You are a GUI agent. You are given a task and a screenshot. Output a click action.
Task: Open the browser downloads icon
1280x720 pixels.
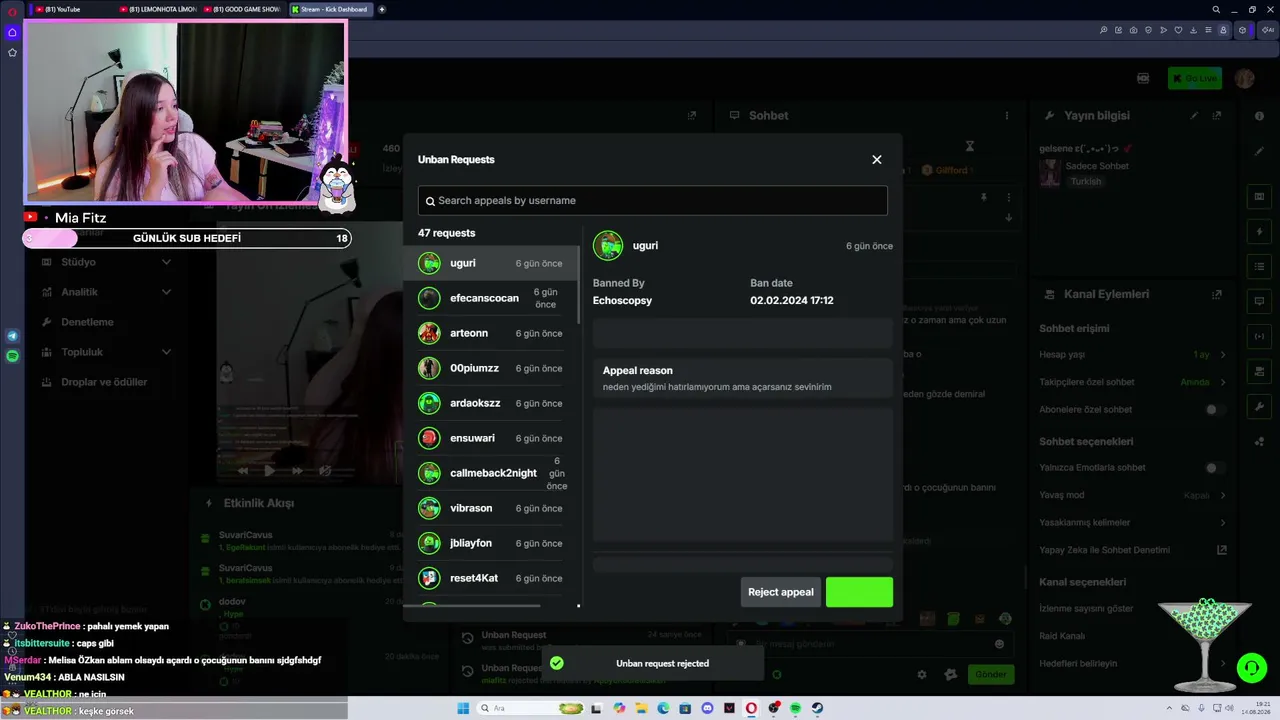[1193, 30]
